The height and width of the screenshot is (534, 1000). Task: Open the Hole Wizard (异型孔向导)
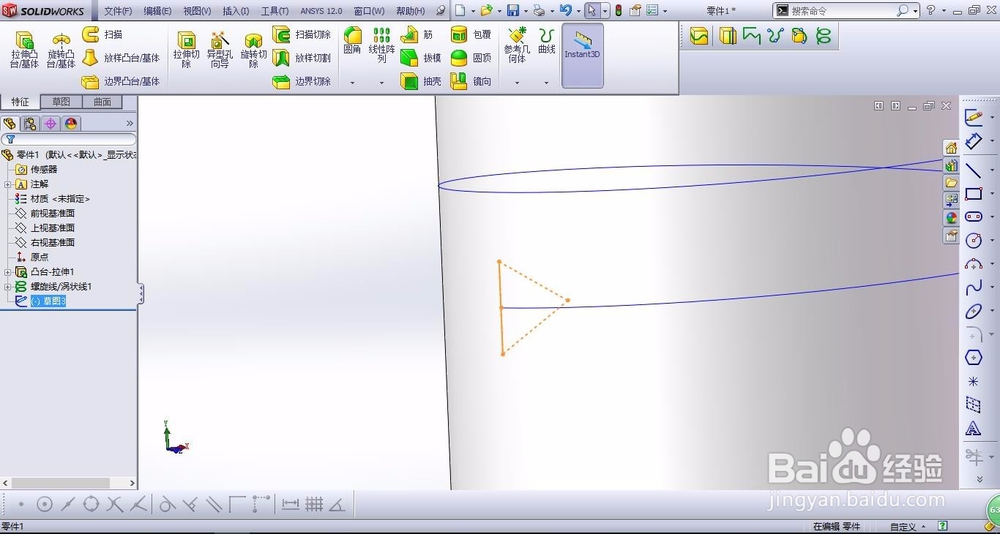click(x=219, y=49)
